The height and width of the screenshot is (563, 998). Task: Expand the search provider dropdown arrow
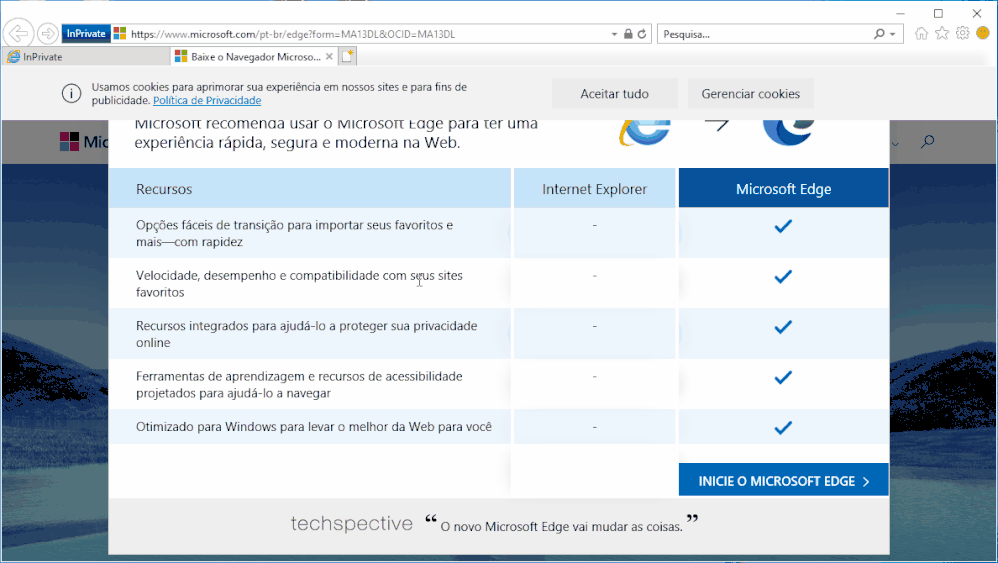click(x=892, y=34)
